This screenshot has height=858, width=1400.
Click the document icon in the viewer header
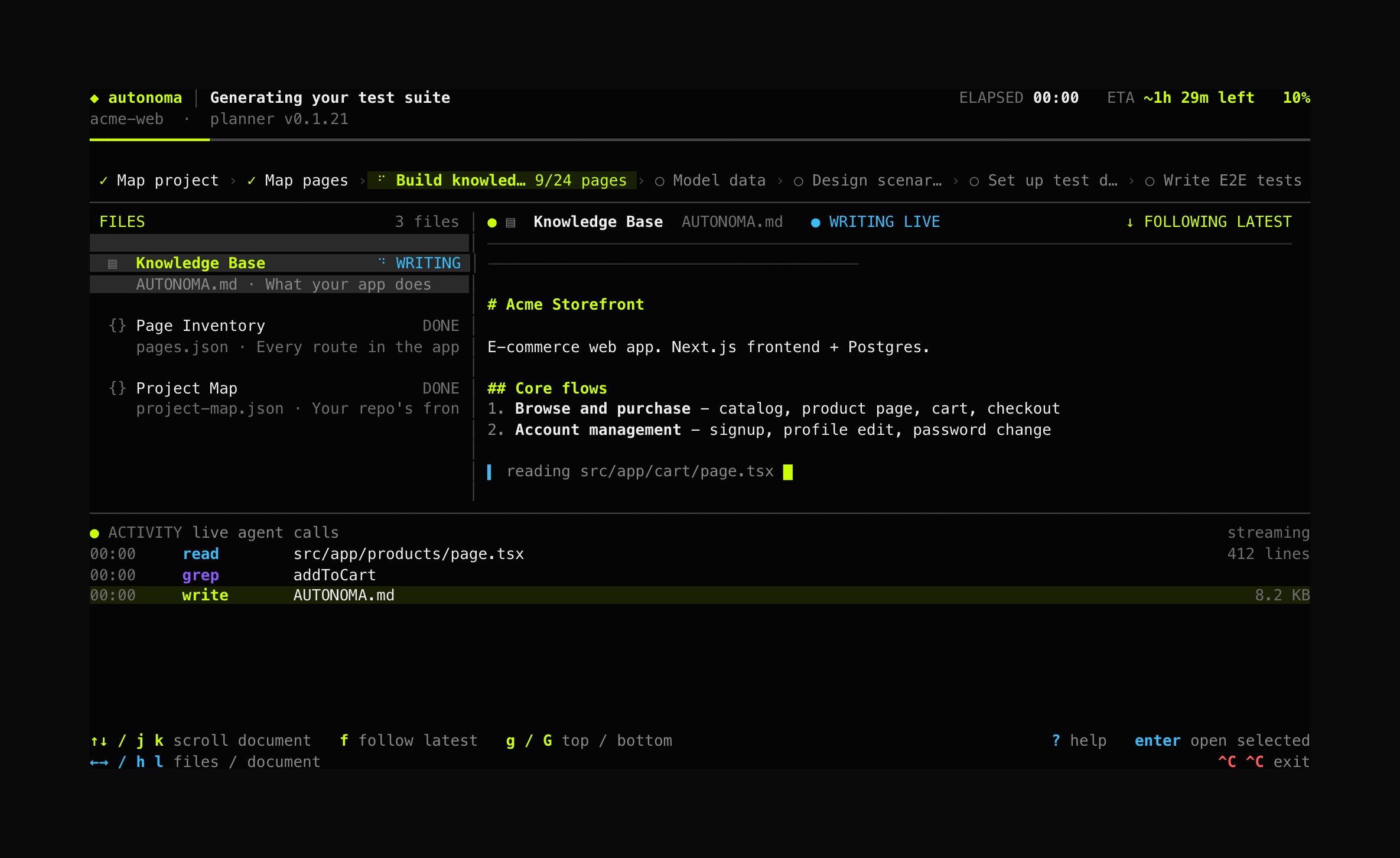[511, 223]
